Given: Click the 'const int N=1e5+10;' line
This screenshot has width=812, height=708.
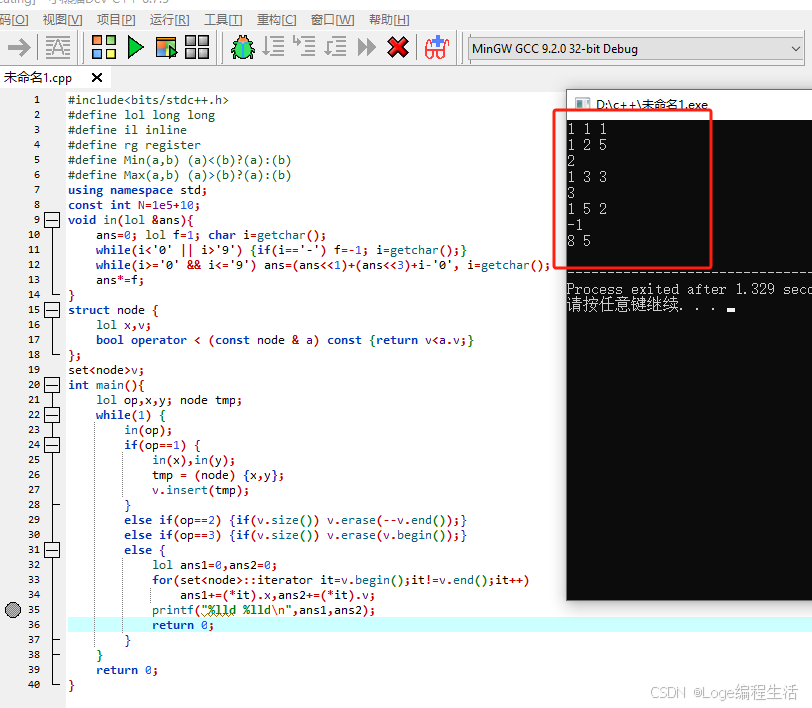Looking at the screenshot, I should pos(134,205).
